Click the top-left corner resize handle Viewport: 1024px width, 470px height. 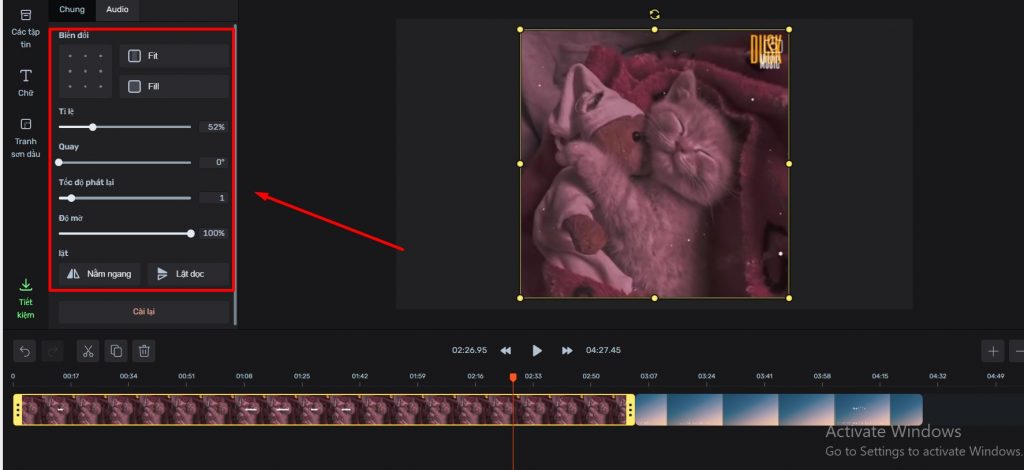(520, 29)
